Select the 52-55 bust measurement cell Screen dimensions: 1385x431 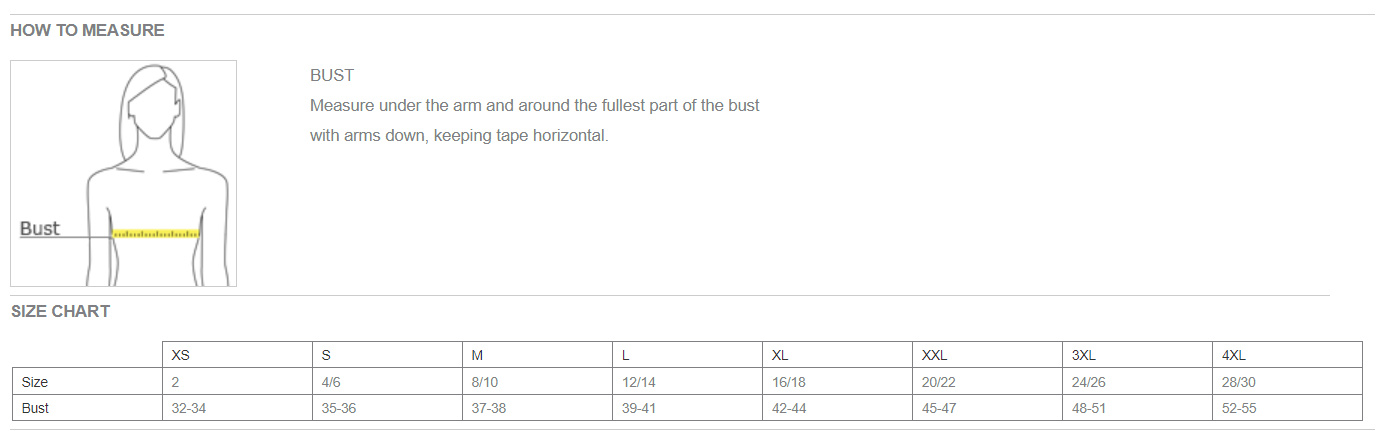pos(1287,408)
